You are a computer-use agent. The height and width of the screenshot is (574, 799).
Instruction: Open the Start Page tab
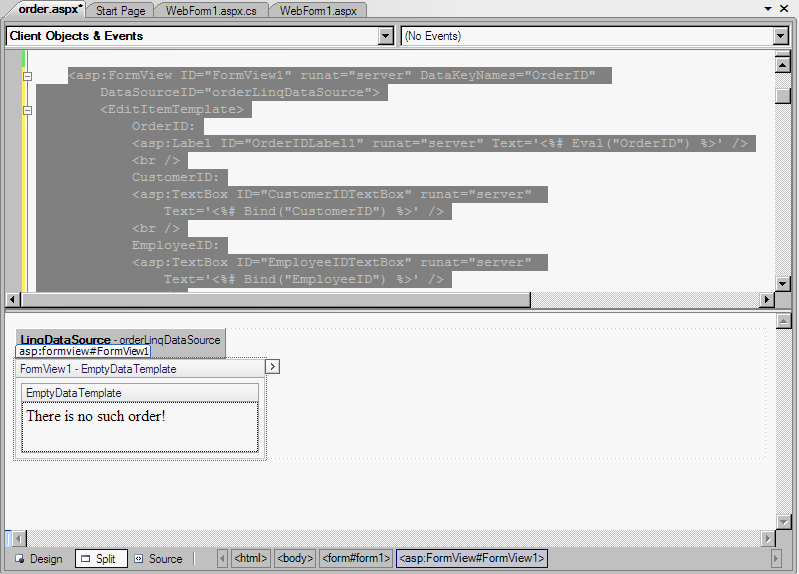click(120, 10)
